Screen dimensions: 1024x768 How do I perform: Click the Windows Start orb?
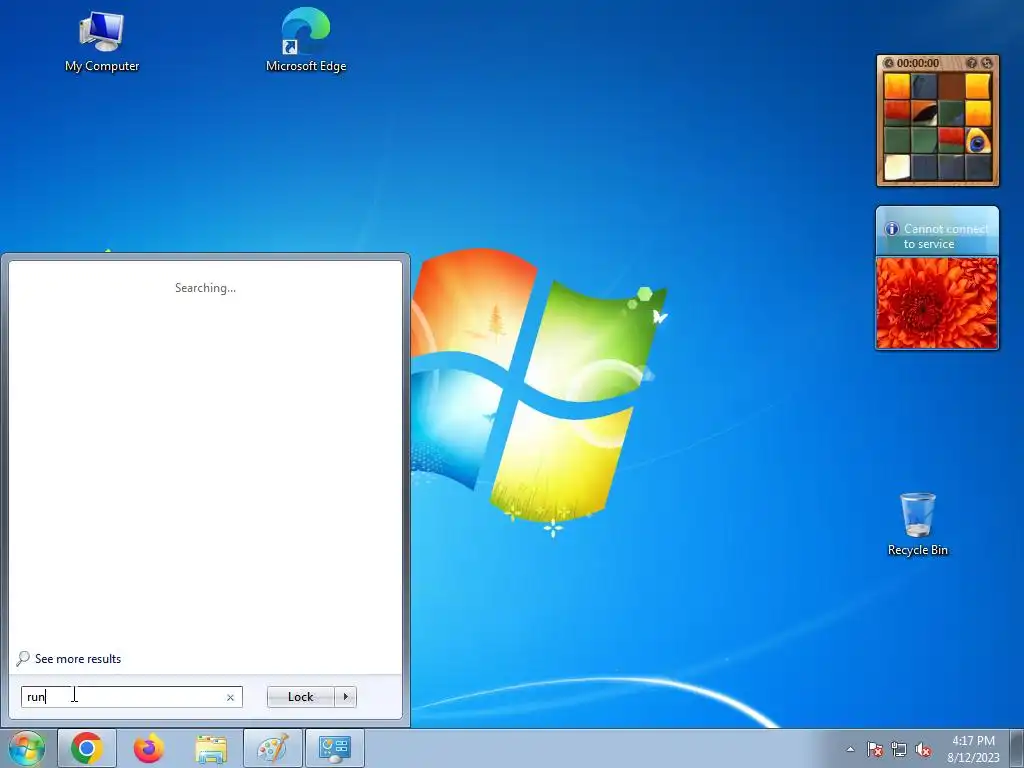(x=26, y=748)
